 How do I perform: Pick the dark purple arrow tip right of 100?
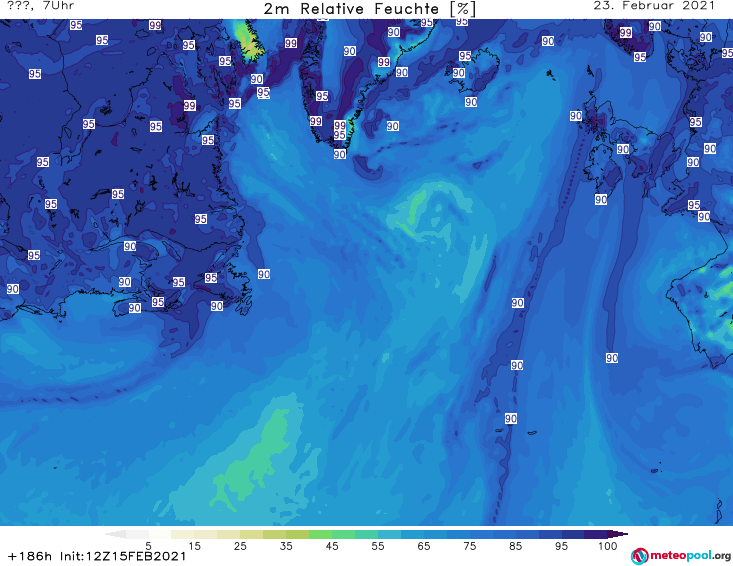click(618, 534)
